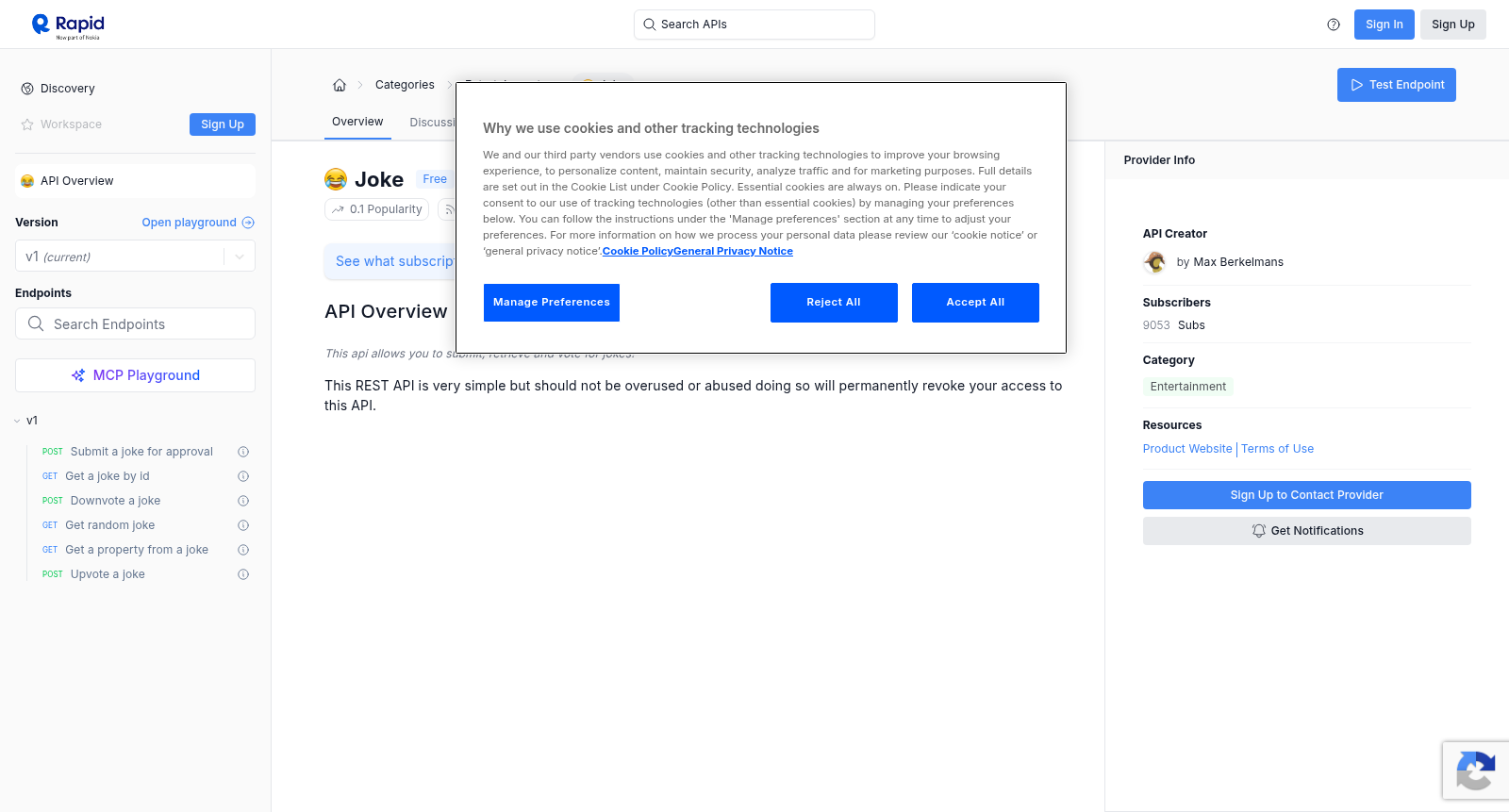Click the Open playground arrow icon
1509x812 pixels.
click(x=248, y=223)
